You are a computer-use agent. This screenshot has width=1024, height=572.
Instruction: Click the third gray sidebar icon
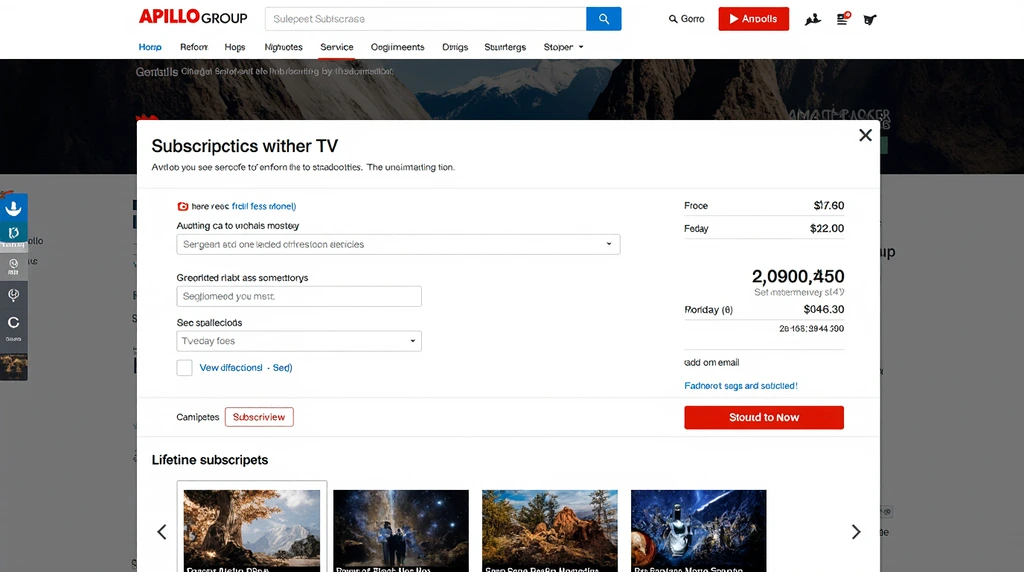(13, 266)
